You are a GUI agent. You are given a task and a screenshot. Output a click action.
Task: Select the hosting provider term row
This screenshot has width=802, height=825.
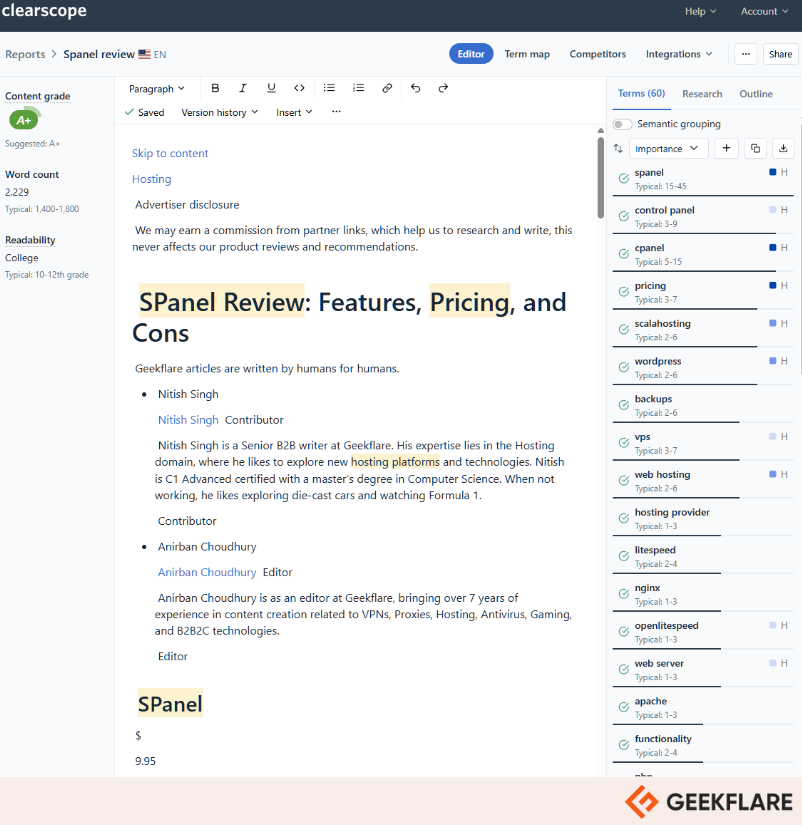coord(703,518)
